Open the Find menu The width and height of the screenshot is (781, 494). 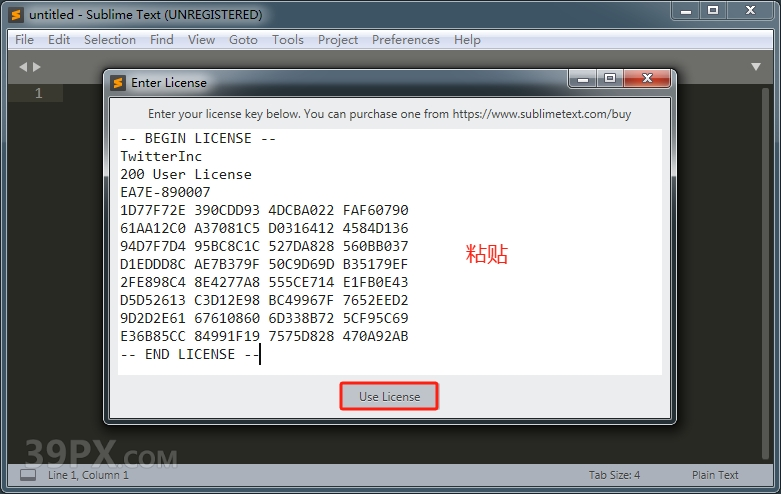pos(162,40)
